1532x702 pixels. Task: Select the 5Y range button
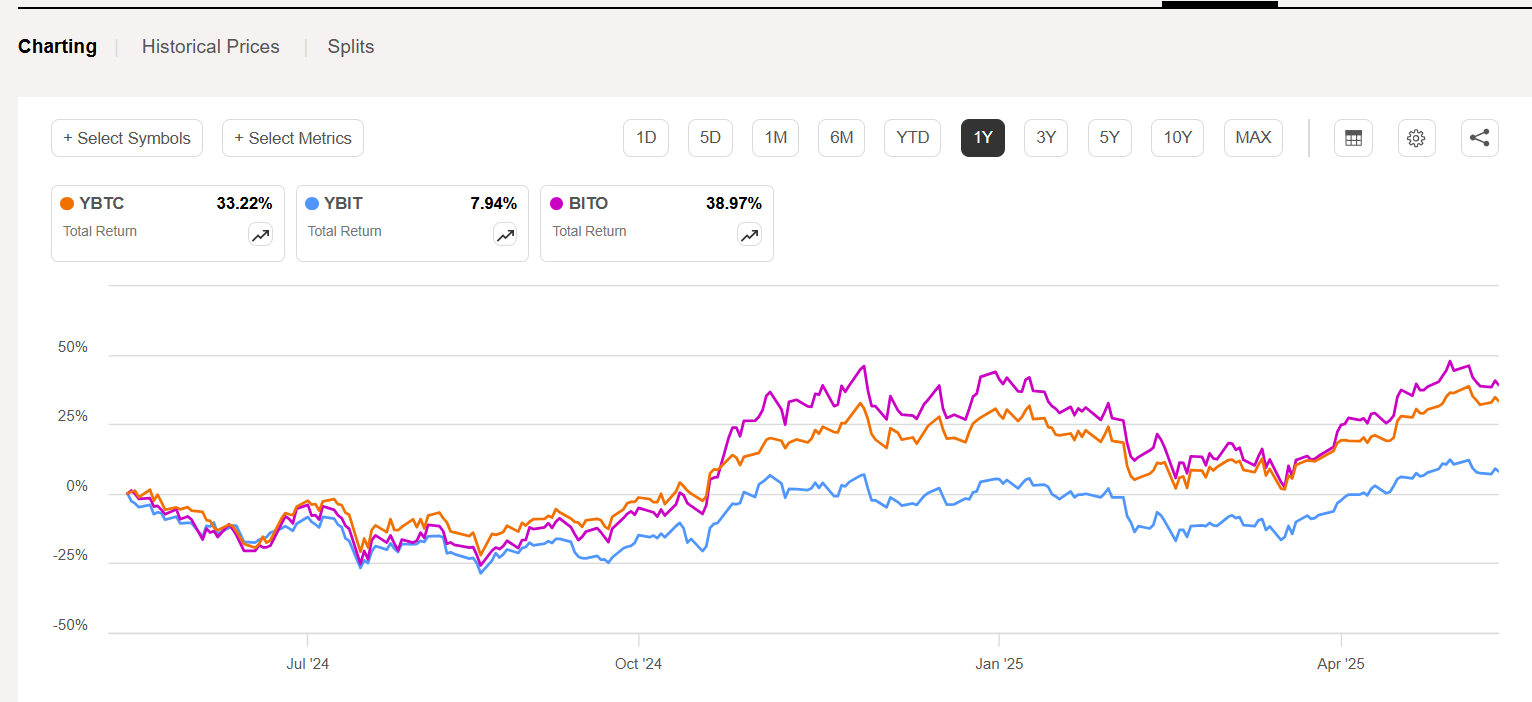coord(1109,138)
